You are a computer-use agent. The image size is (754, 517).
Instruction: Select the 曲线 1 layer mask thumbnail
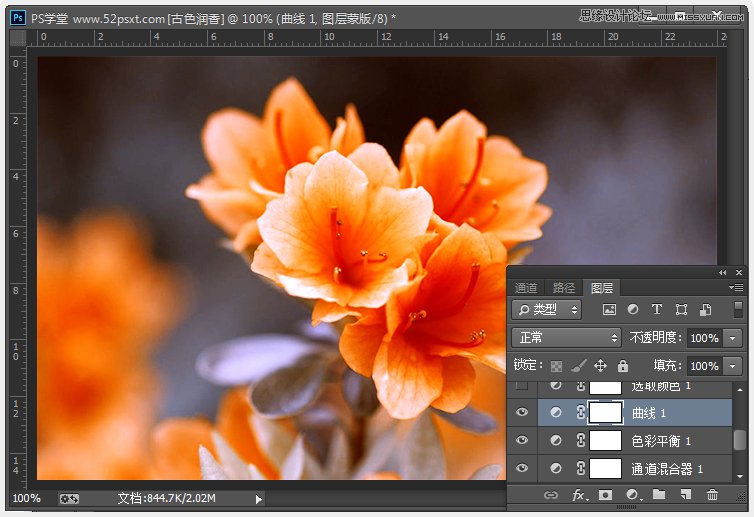[606, 413]
